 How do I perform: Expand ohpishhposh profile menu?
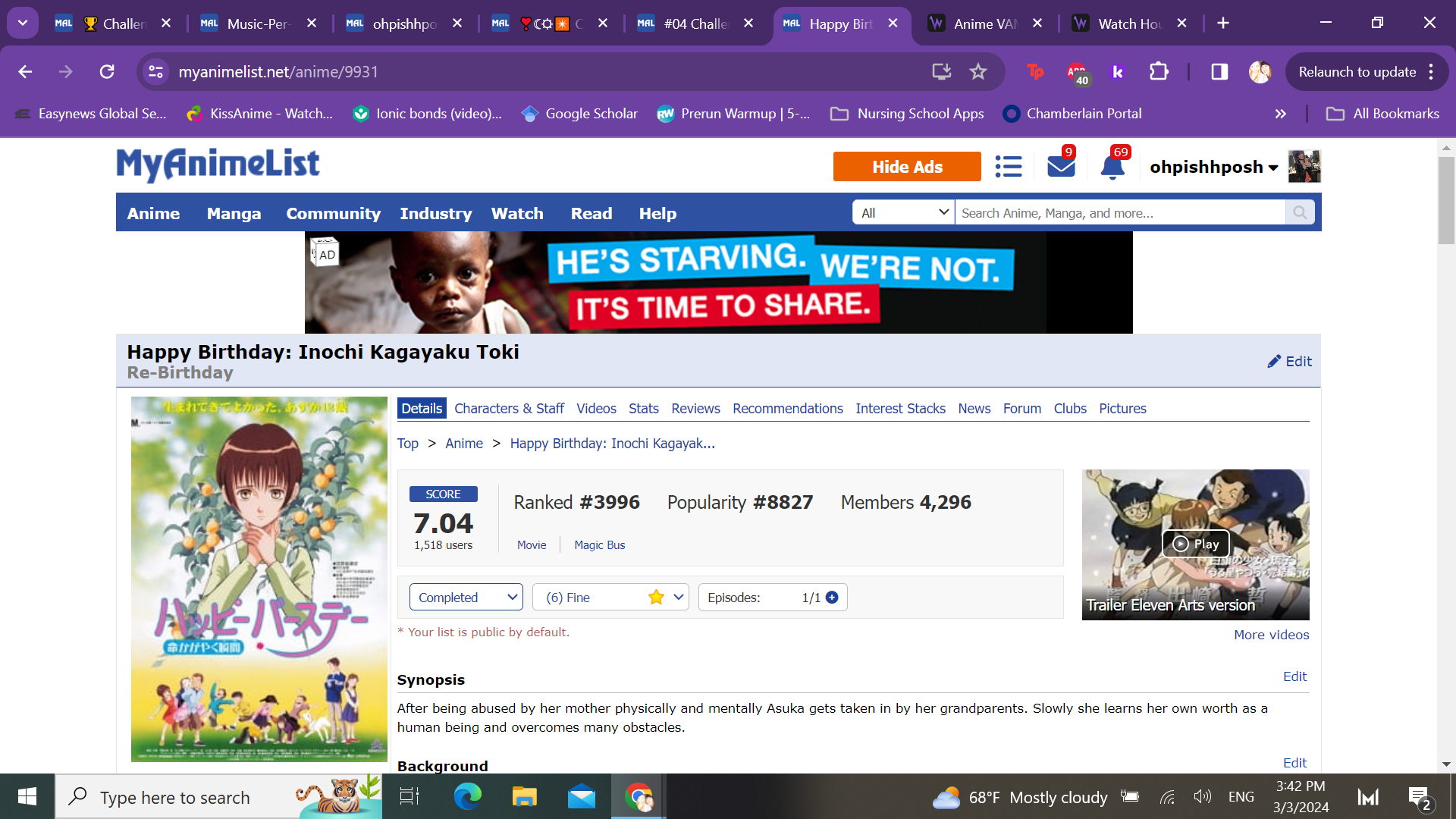click(x=1213, y=167)
